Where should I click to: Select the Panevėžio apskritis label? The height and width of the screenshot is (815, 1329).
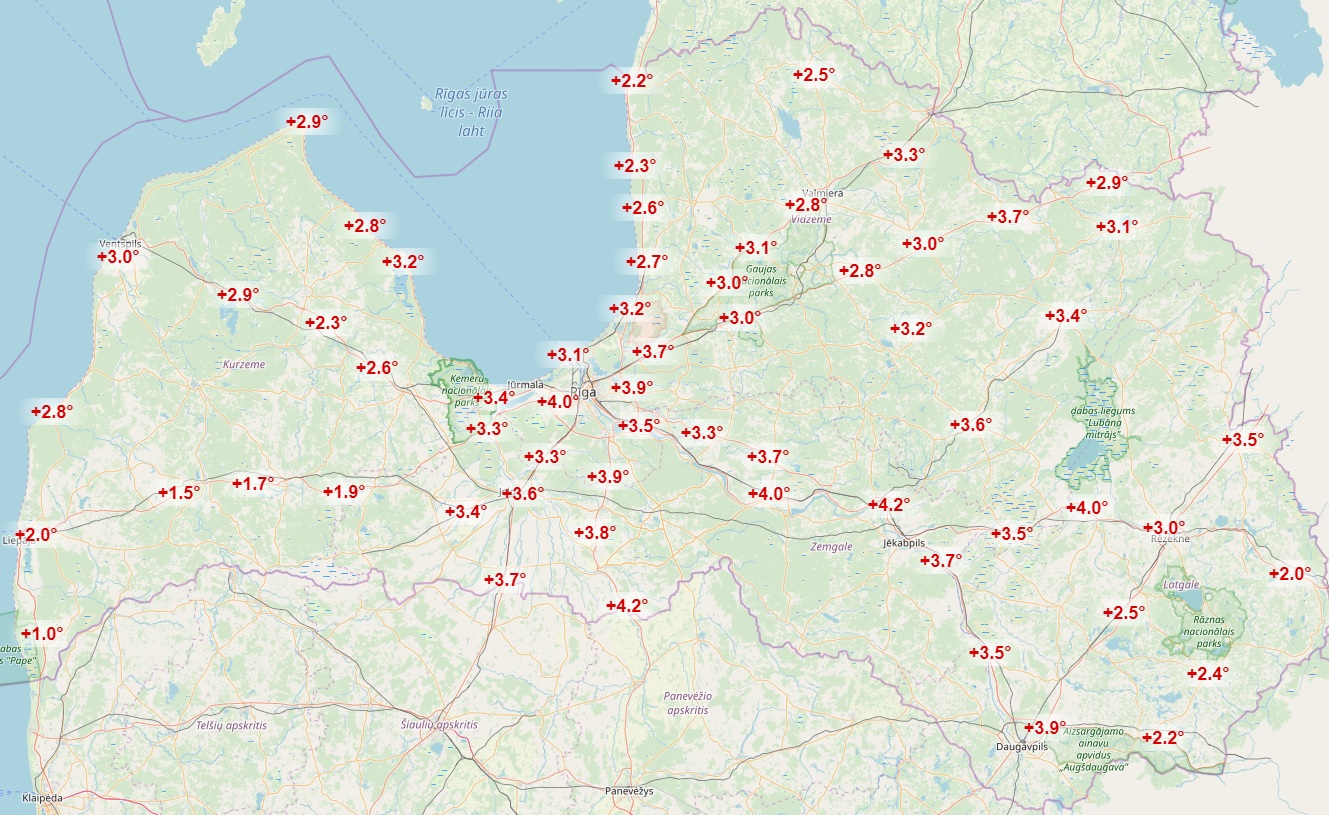pyautogui.click(x=688, y=702)
